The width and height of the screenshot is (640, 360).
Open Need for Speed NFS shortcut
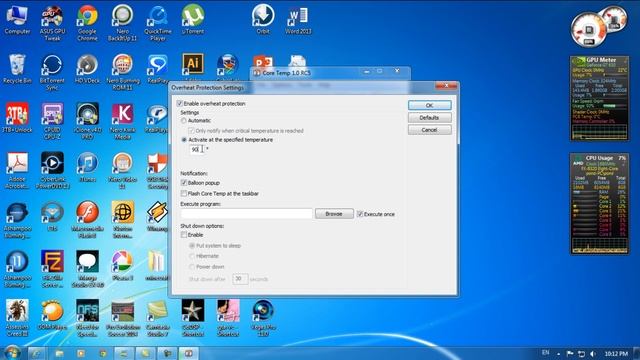pos(87,318)
